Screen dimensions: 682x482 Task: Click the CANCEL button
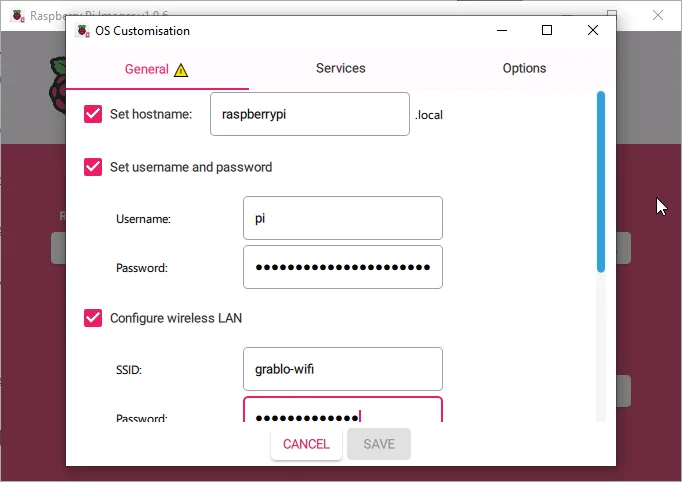306,444
